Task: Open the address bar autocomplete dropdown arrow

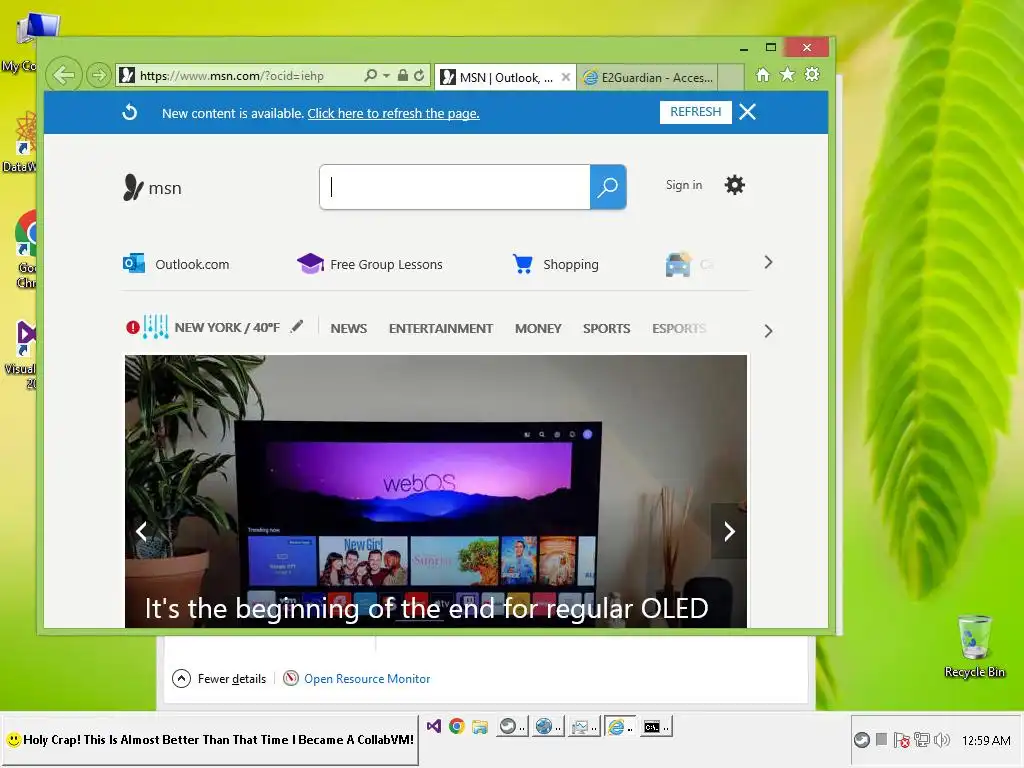Action: 386,76
